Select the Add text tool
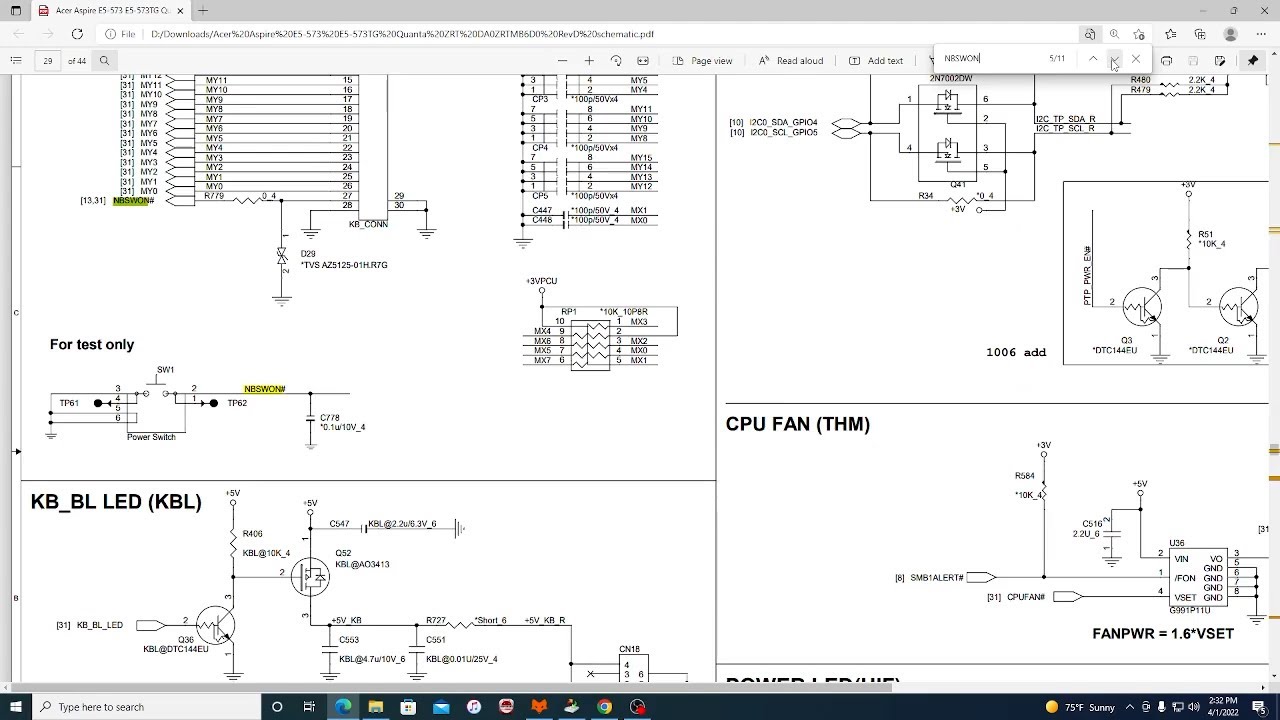 tap(876, 61)
